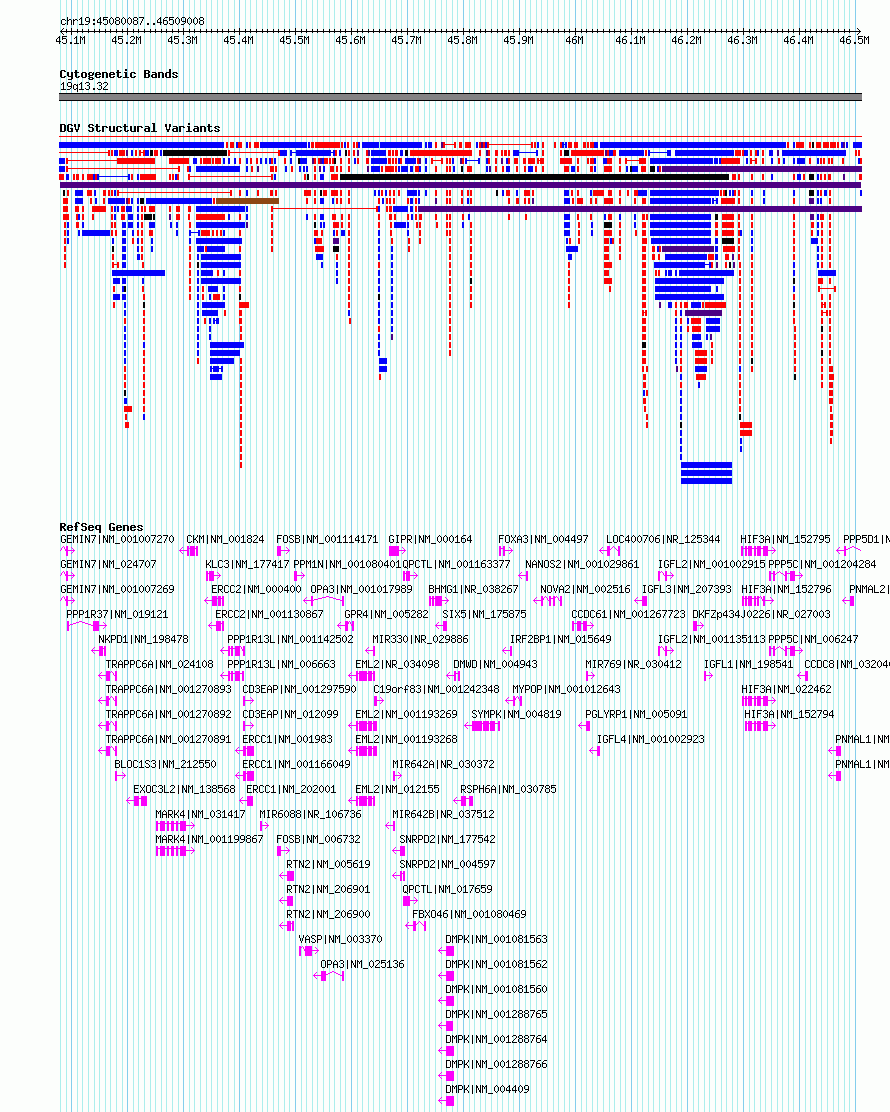Screen dimensions: 890x1112
Task: Open GPR4|NM_005282 gene label
Action: coord(386,613)
